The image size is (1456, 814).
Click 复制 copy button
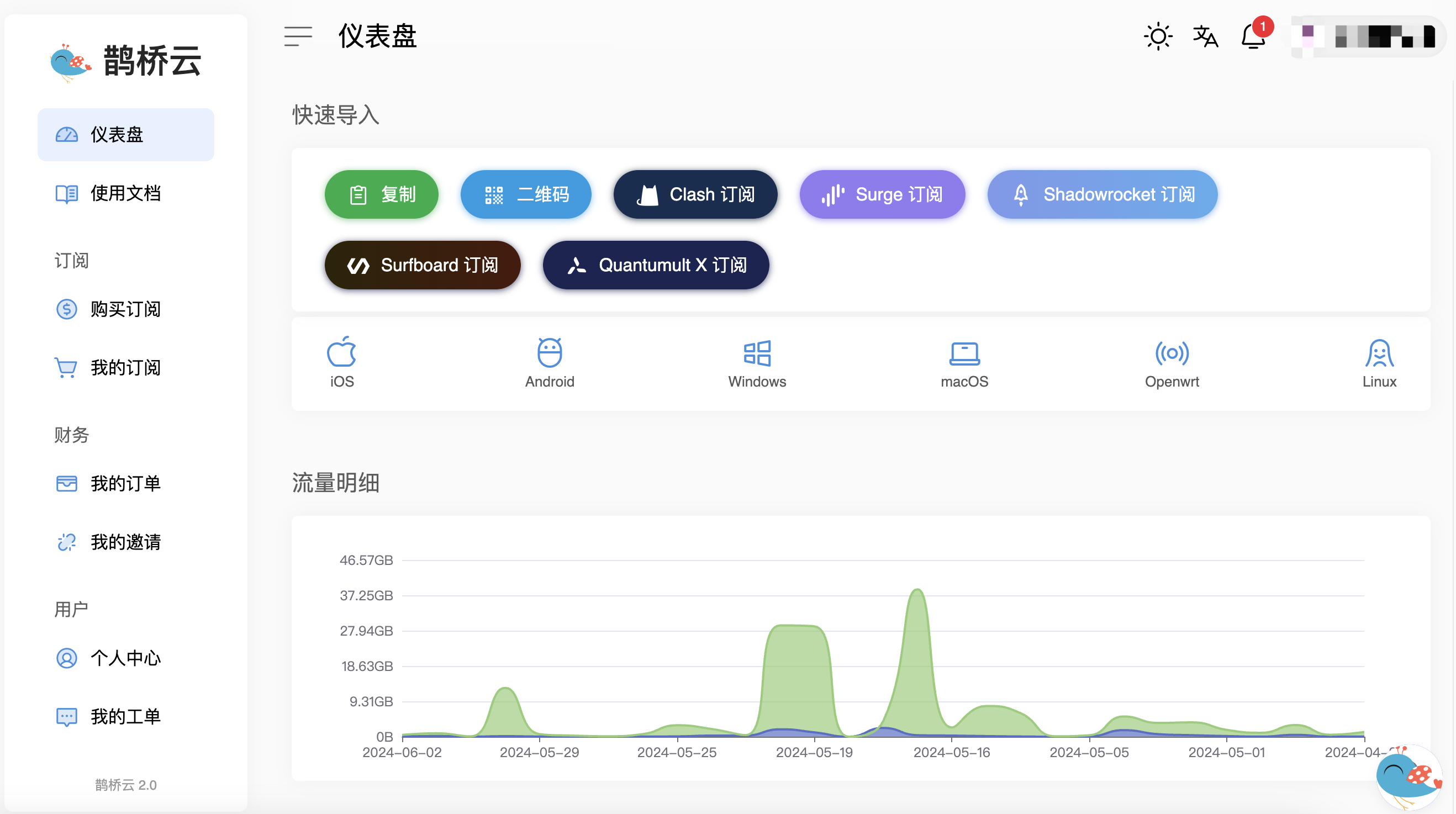382,194
